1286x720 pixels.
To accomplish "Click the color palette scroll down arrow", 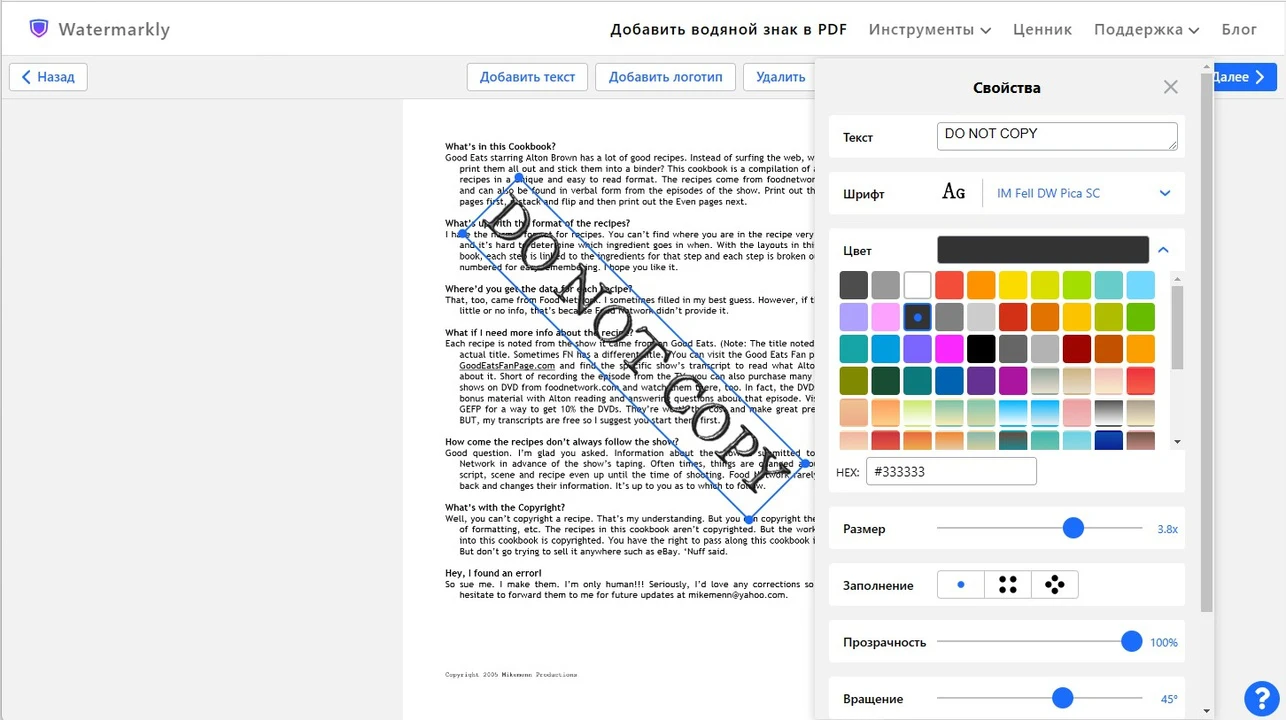I will 1177,442.
